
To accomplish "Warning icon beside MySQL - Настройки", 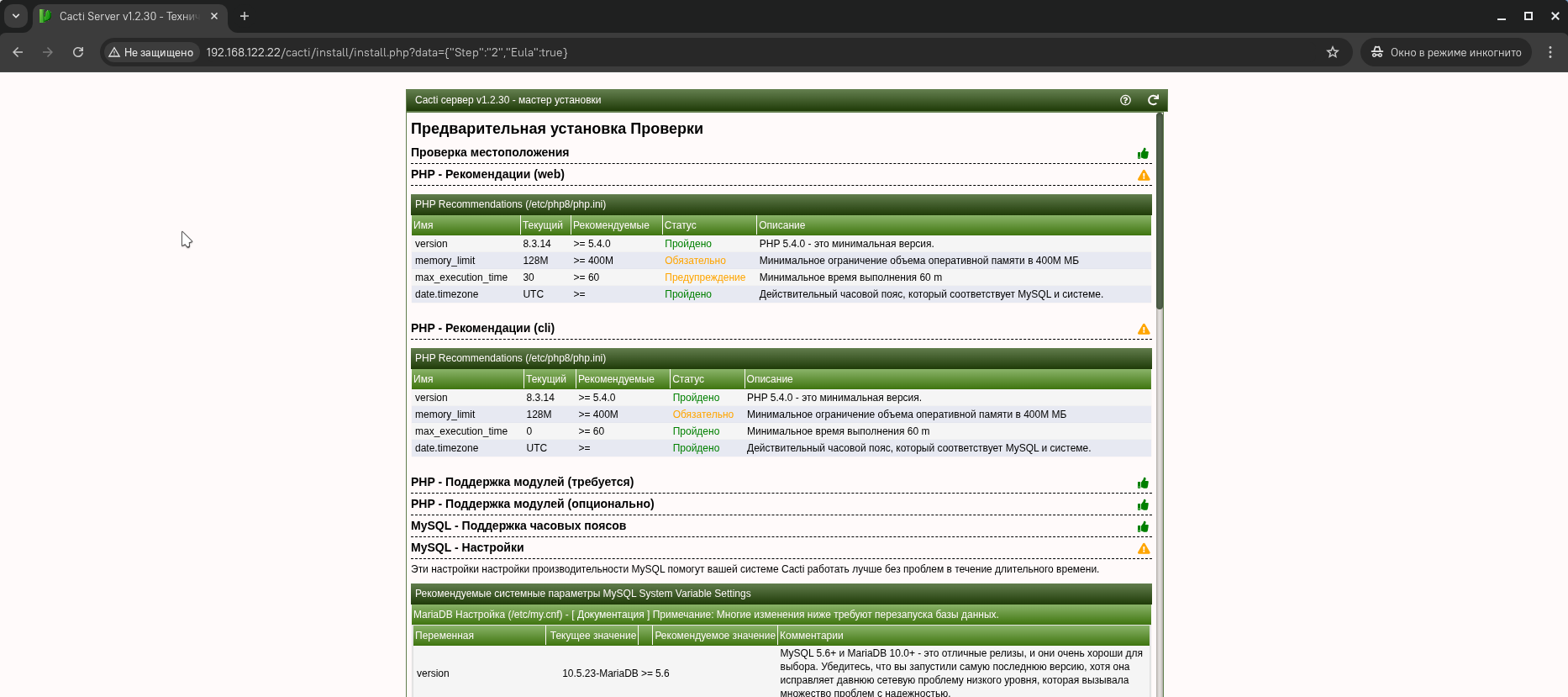I will coord(1144,548).
